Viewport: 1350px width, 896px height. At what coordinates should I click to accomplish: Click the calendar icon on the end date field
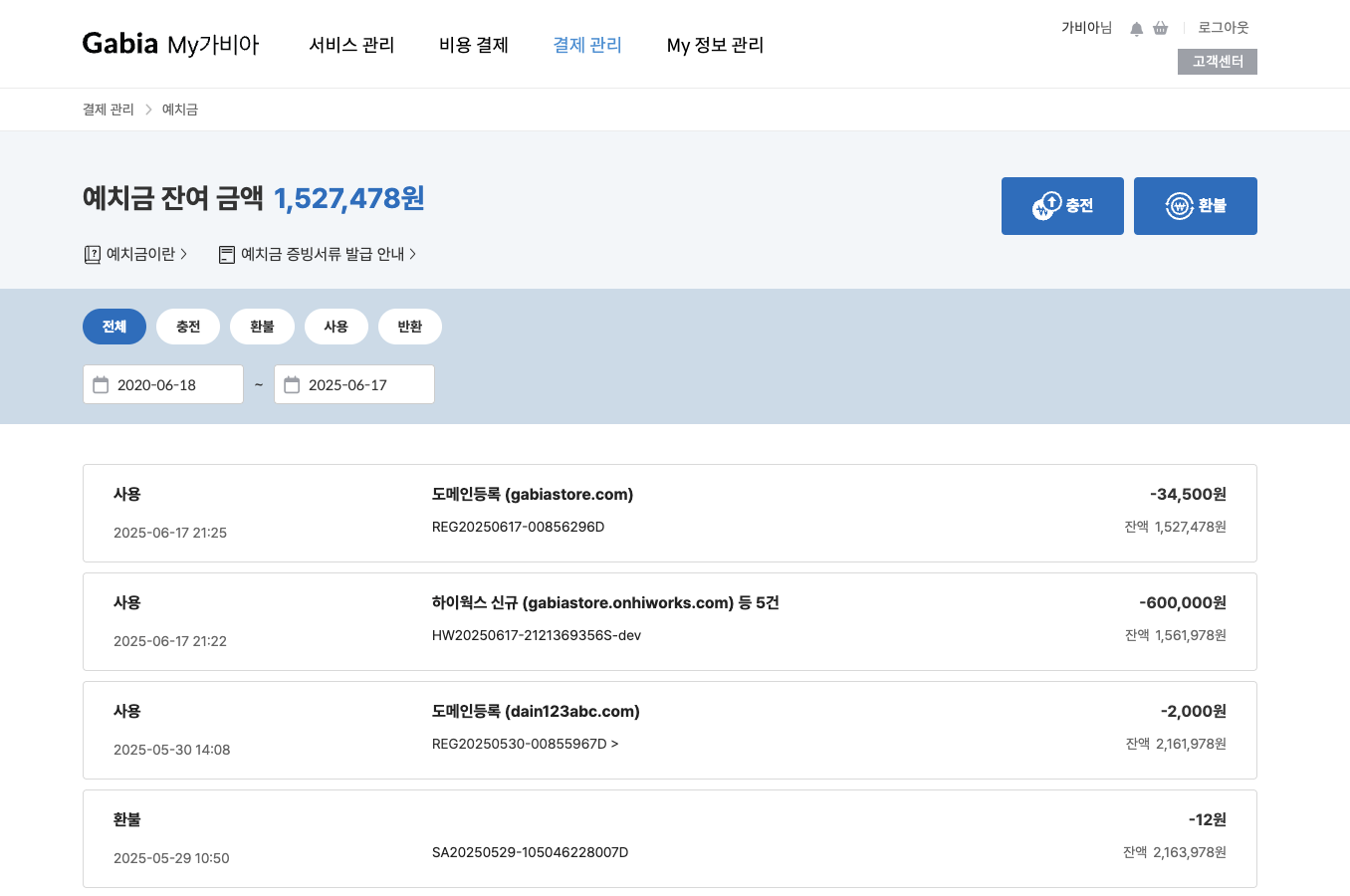click(x=292, y=383)
